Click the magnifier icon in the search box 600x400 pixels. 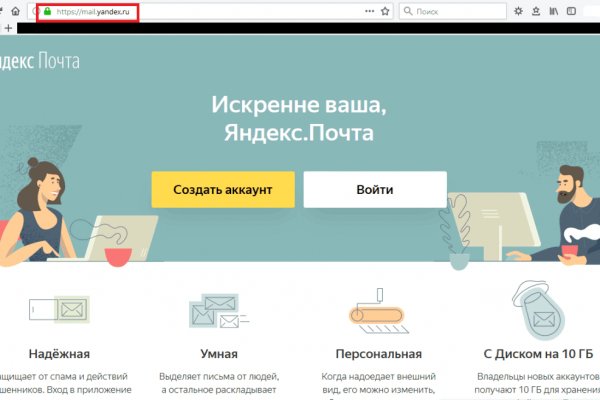coord(408,11)
